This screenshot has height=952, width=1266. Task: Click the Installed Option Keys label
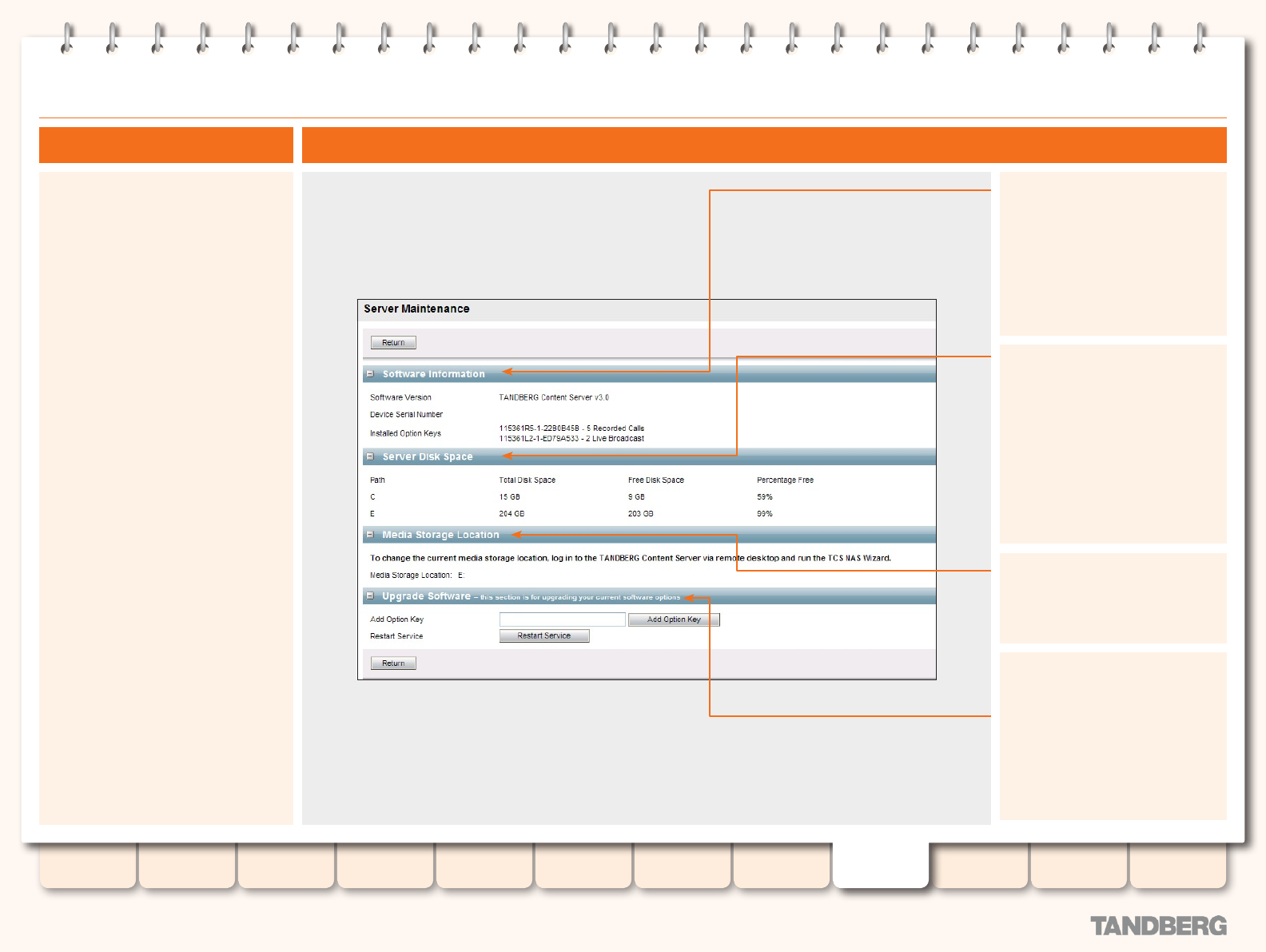tap(405, 433)
